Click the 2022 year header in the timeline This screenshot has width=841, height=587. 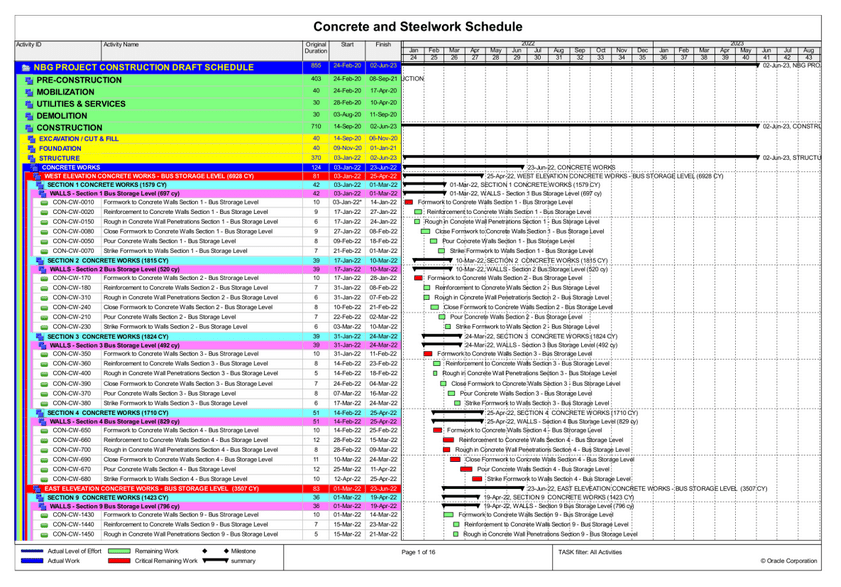coord(528,43)
